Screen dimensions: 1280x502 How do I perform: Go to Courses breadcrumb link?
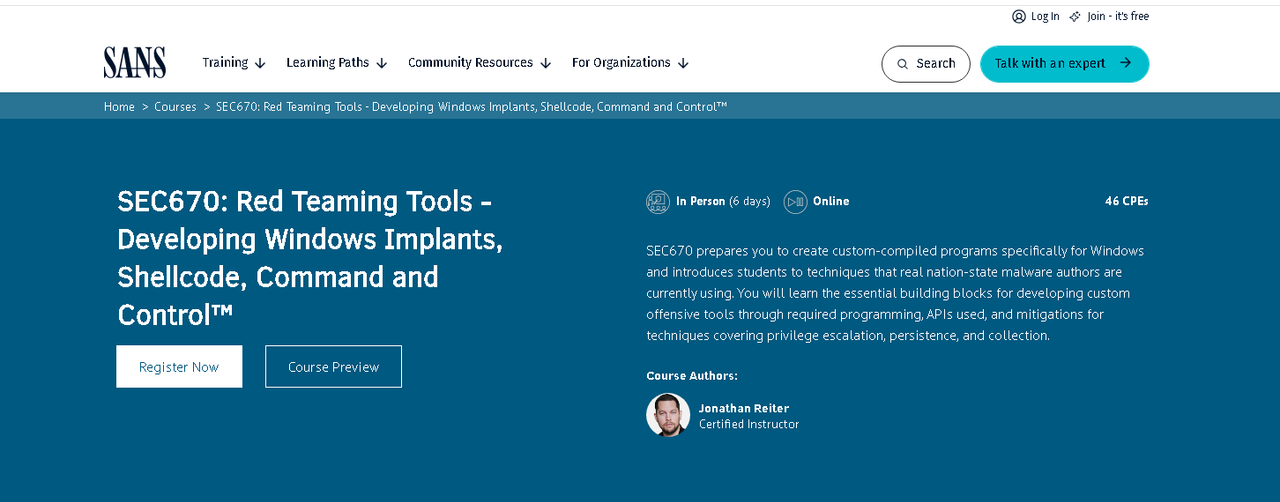(175, 106)
